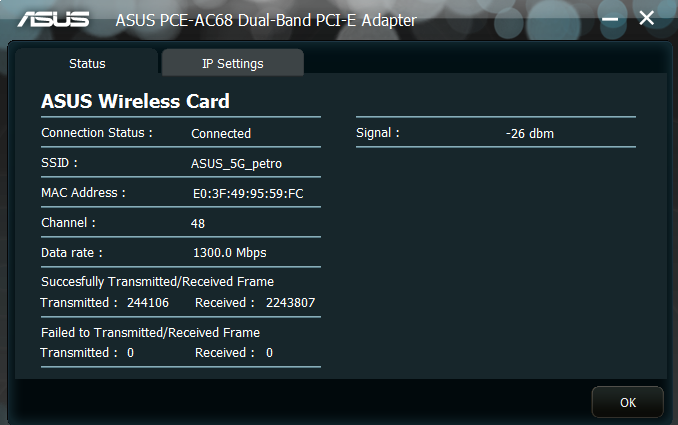Click the Failed to Transmitted/Received Frame label

coord(150,332)
